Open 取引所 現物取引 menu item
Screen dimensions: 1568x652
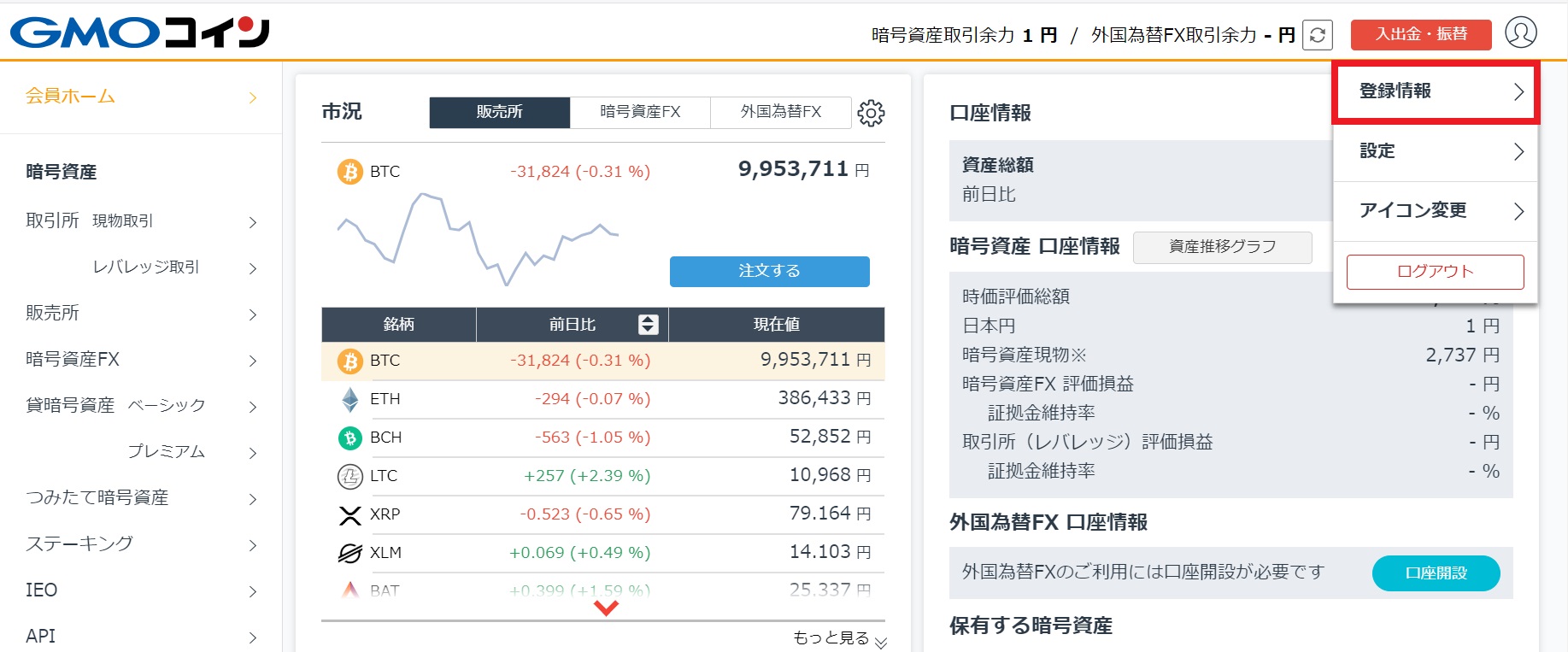(141, 221)
